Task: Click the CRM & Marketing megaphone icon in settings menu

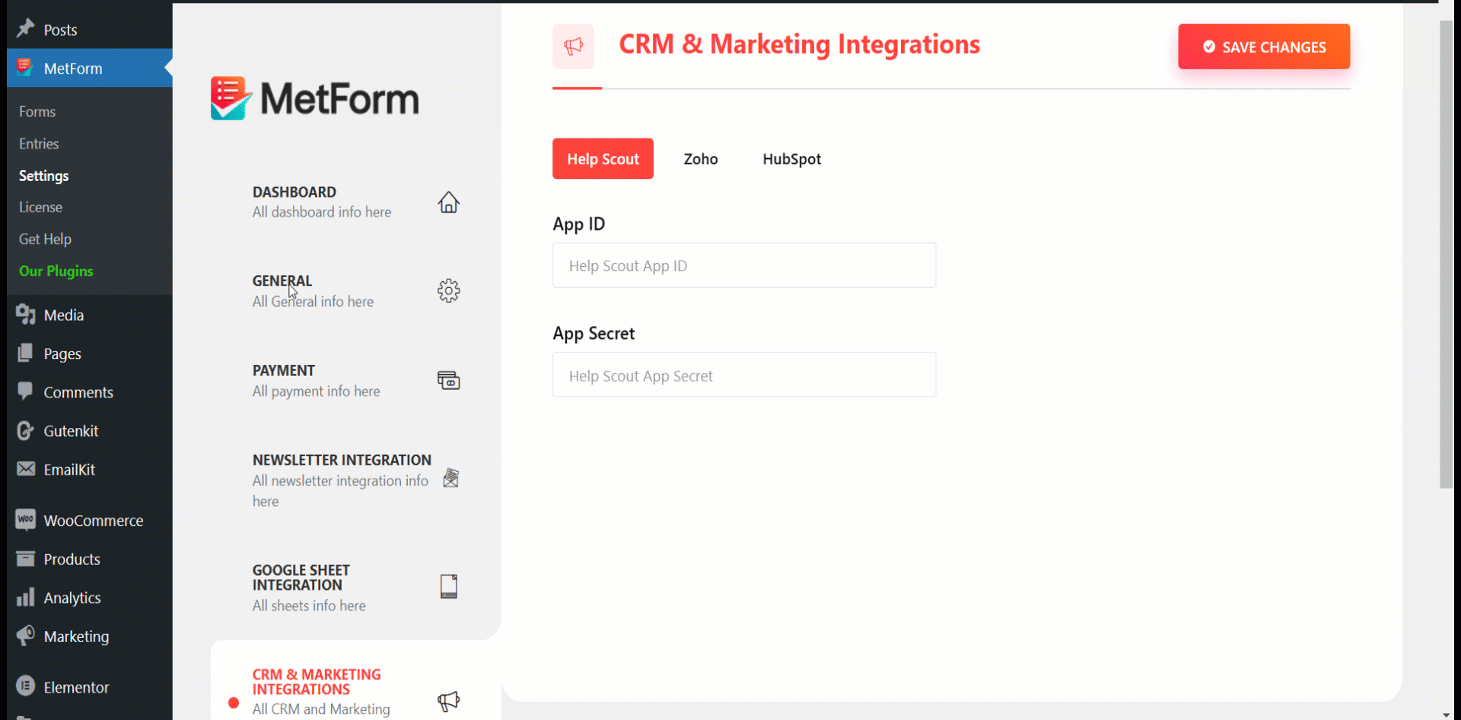Action: (x=449, y=702)
